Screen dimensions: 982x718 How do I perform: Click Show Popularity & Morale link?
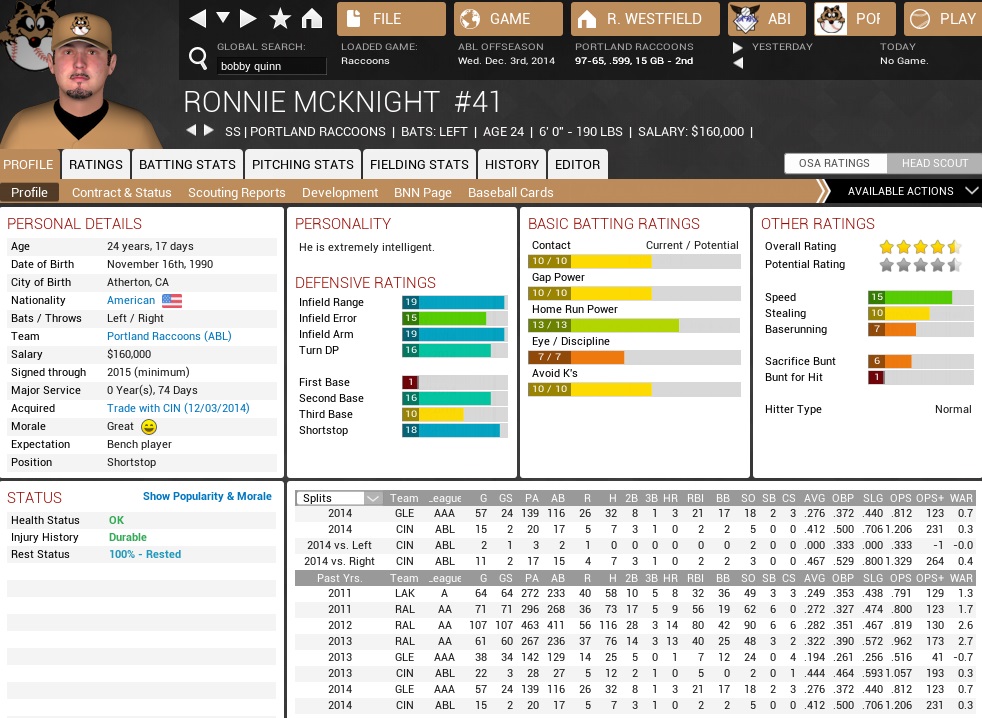tap(207, 496)
